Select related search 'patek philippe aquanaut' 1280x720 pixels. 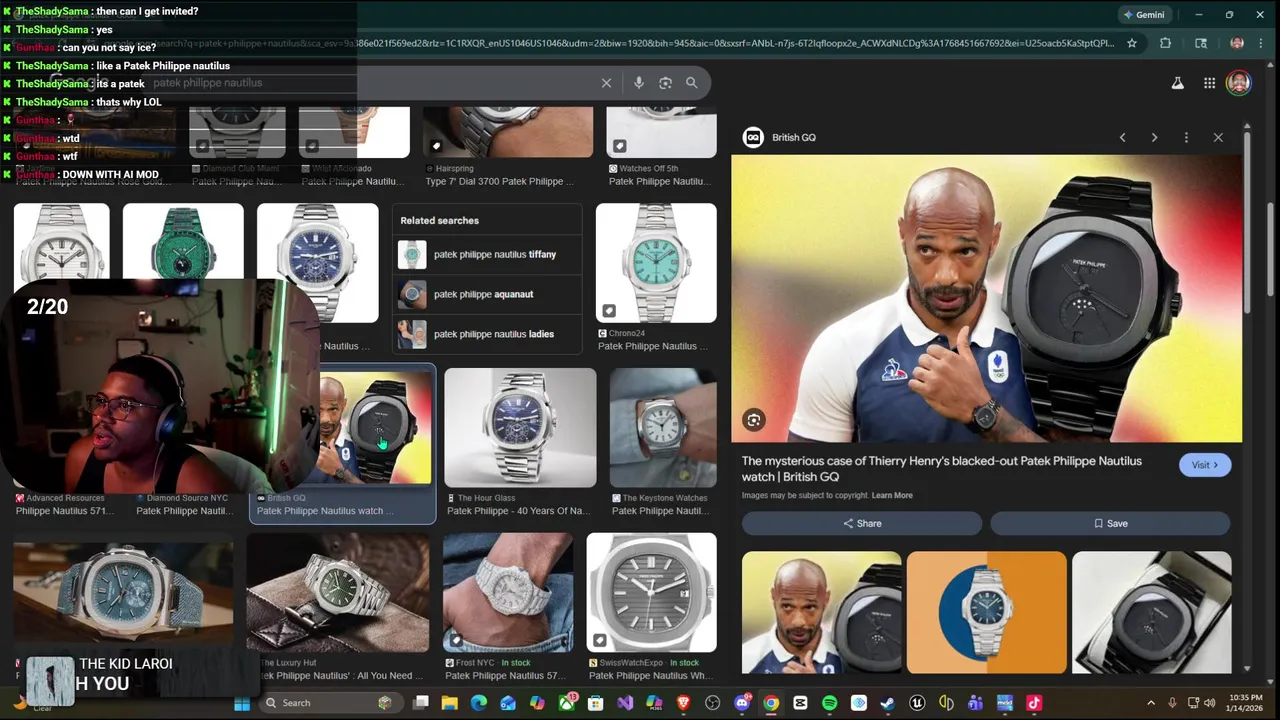tap(486, 294)
